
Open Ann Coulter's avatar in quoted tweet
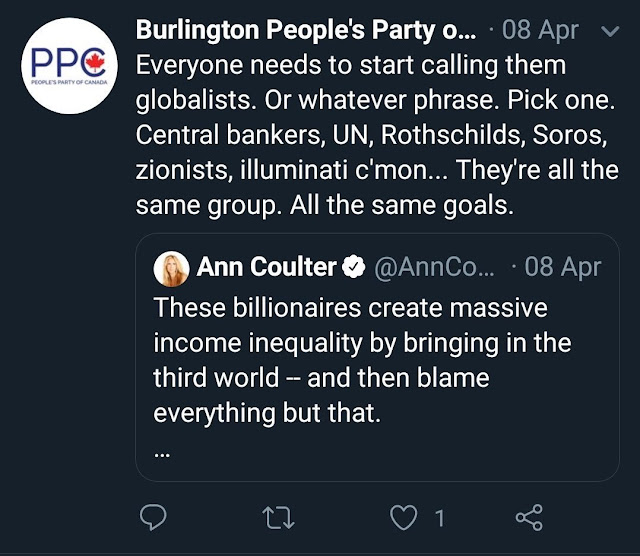pos(171,269)
